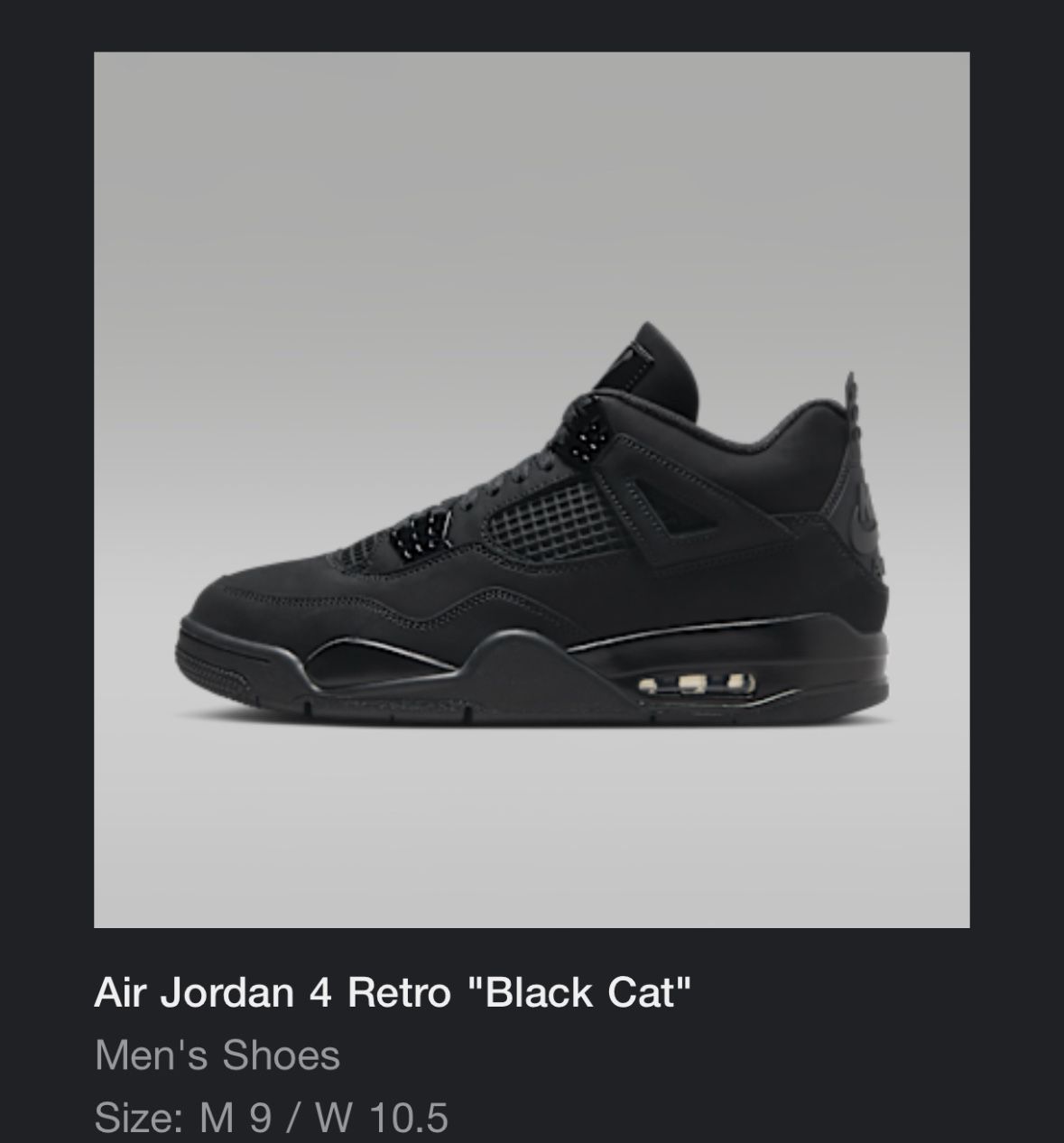Image resolution: width=1064 pixels, height=1143 pixels.
Task: Click the Size M 9 / W 10.5 line
Action: click(271, 1117)
